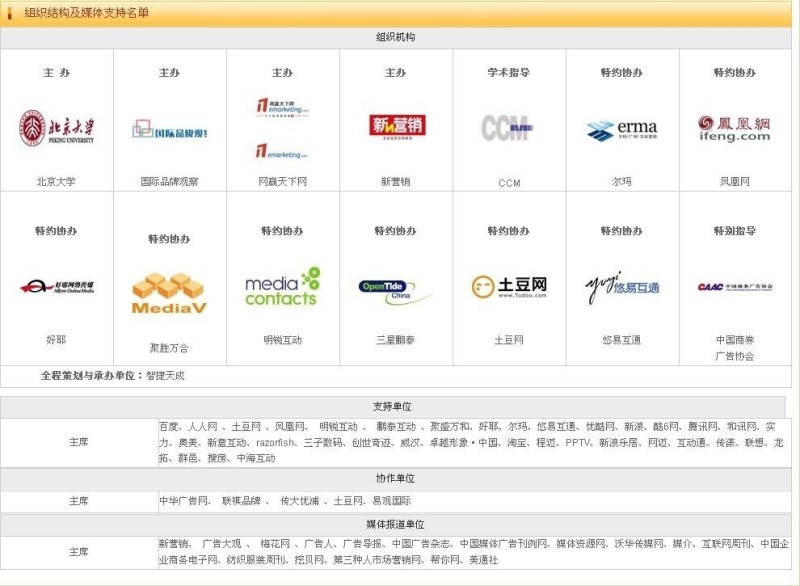Click the 支持单位 section header
The image size is (800, 586).
point(392,407)
